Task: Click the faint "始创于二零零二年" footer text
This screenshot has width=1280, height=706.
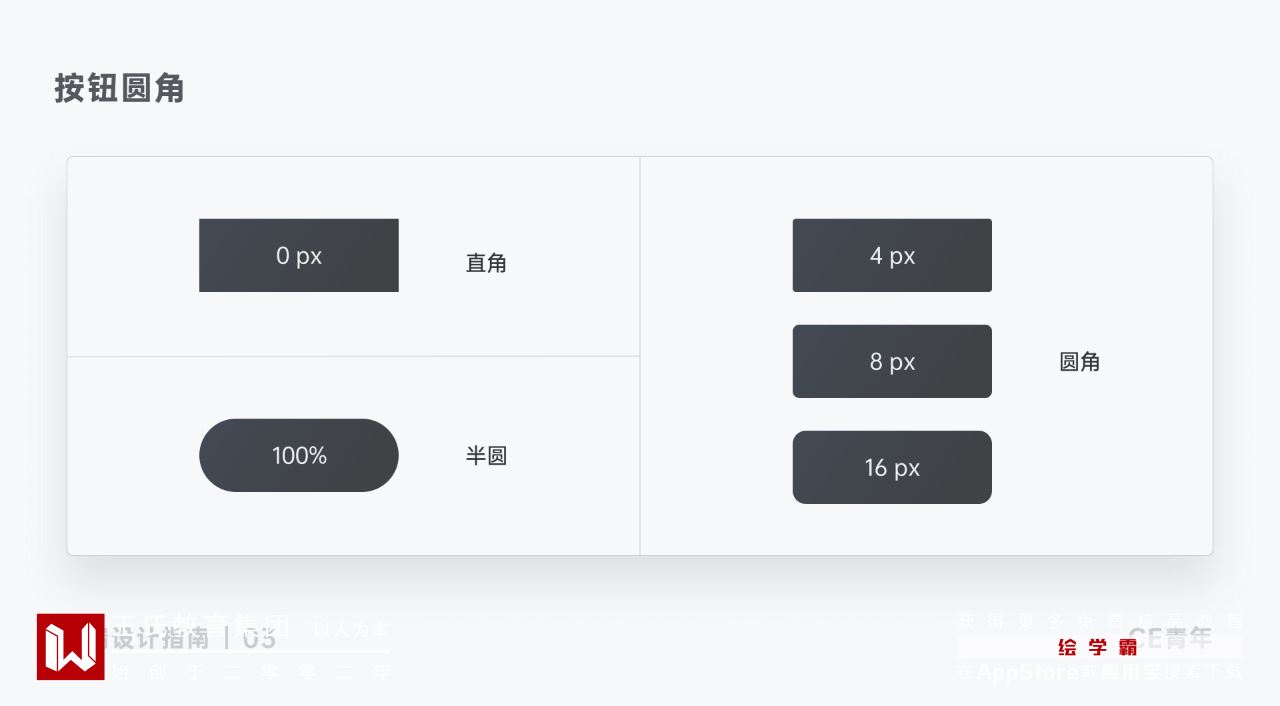Action: pyautogui.click(x=250, y=673)
